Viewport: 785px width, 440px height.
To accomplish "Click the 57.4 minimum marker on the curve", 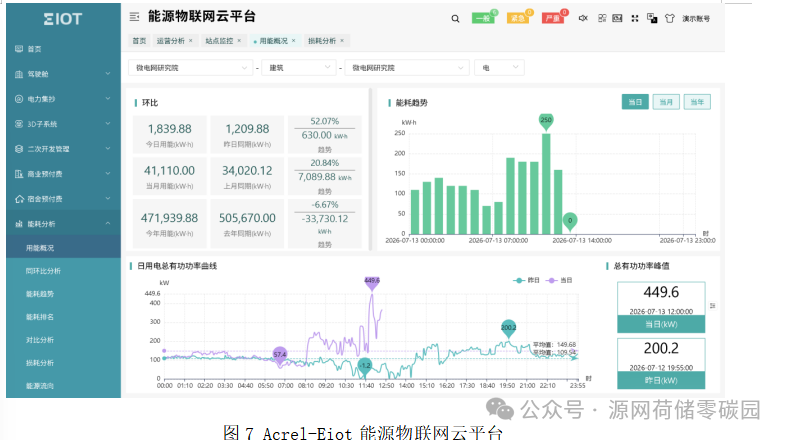I will [280, 355].
